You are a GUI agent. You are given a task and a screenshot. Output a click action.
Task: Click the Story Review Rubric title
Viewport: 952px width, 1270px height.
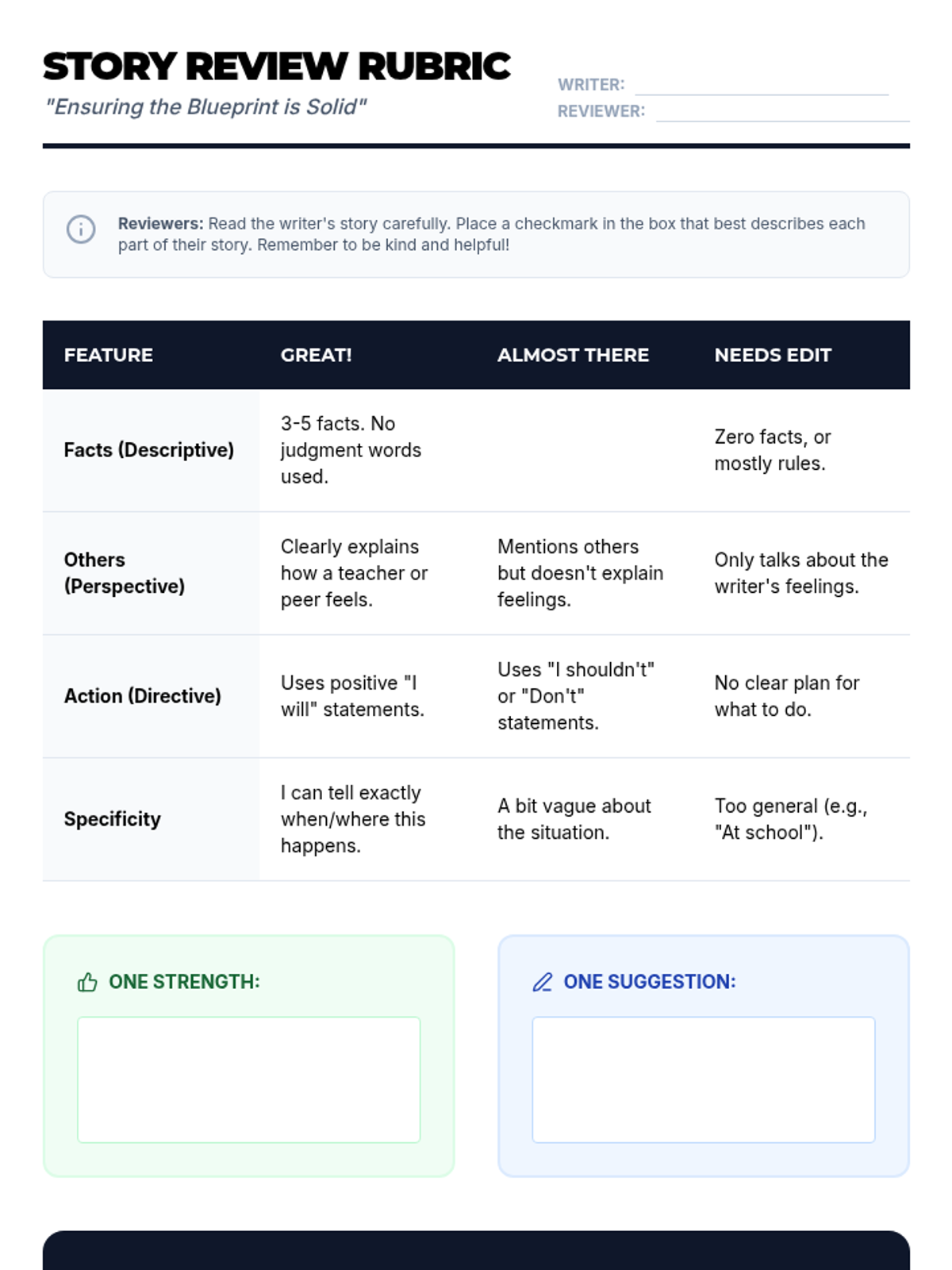[x=277, y=67]
